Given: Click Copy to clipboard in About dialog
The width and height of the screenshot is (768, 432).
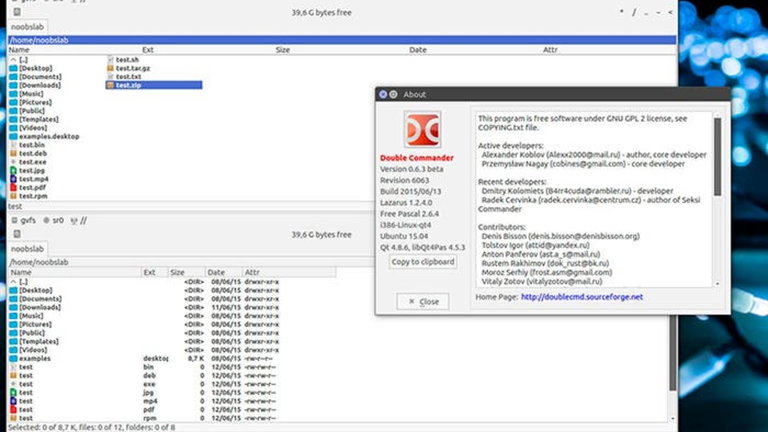Looking at the screenshot, I should pos(423,262).
